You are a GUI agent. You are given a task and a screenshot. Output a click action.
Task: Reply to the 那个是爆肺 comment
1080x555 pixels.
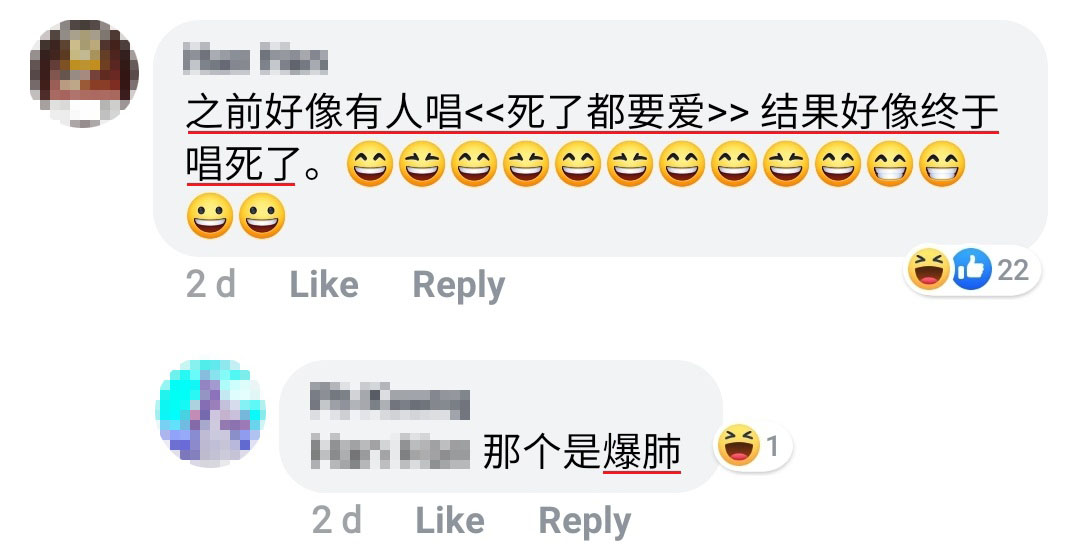pos(585,521)
